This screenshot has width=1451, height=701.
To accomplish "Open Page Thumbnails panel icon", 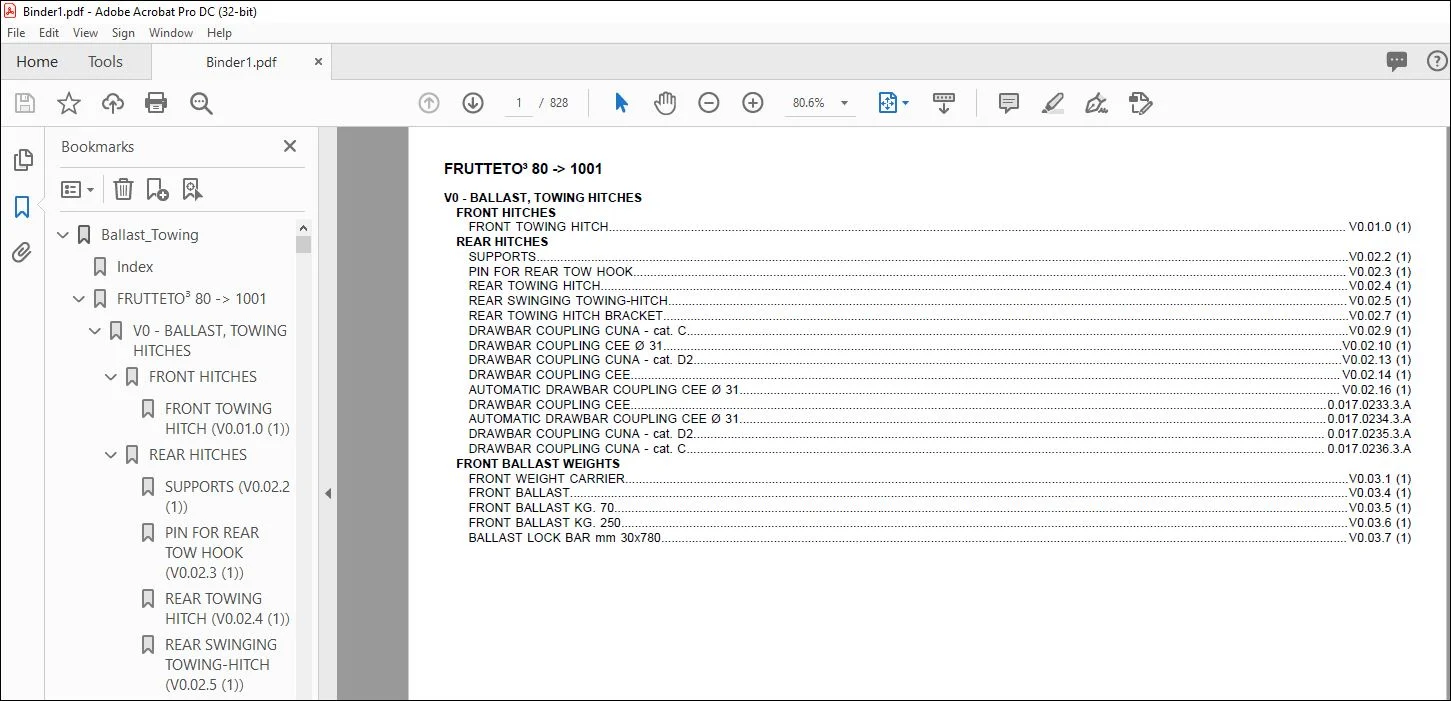I will 22,160.
